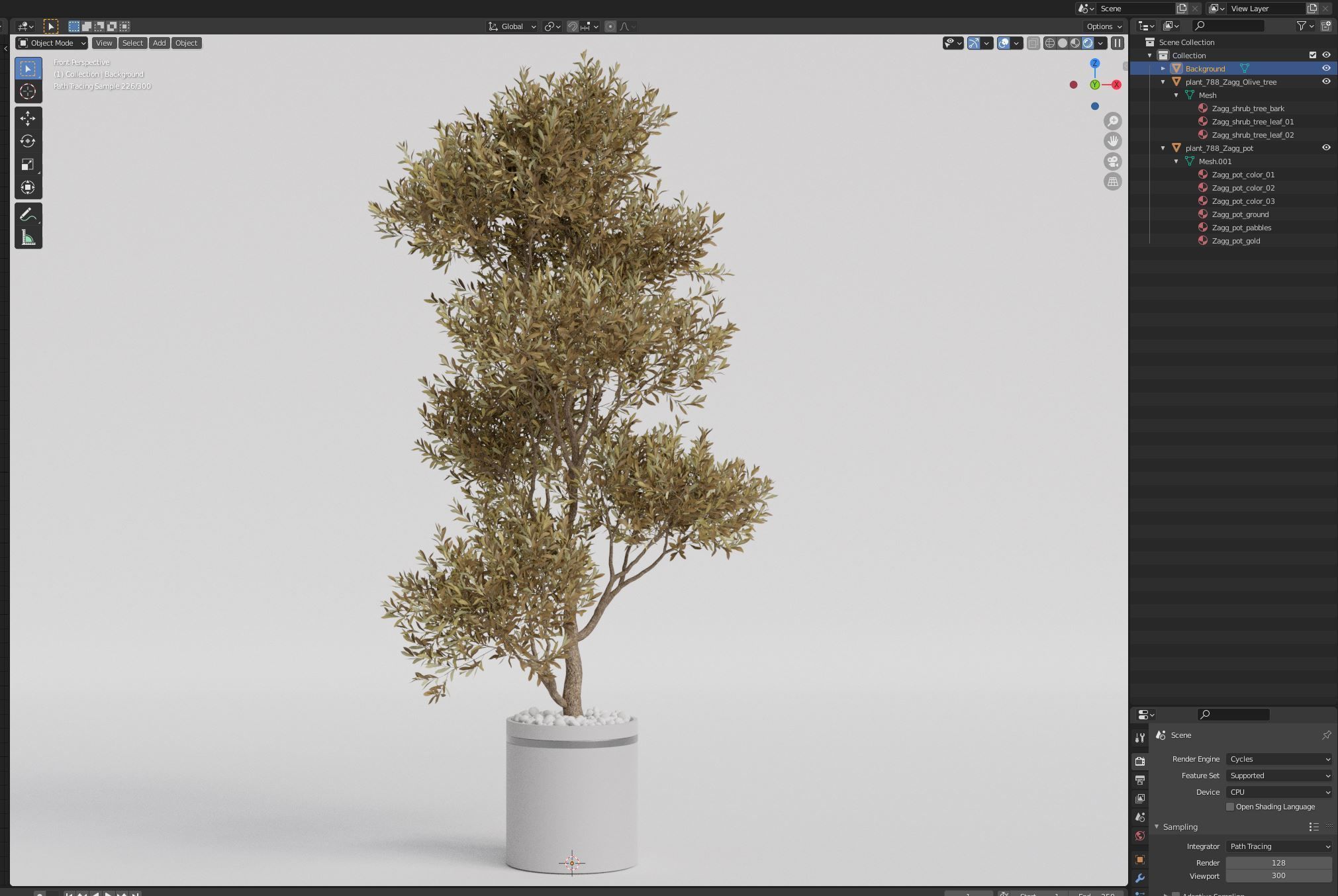Hide the plant_788_Zagg_pot object in viewport
This screenshot has height=896, width=1338.
[x=1326, y=148]
